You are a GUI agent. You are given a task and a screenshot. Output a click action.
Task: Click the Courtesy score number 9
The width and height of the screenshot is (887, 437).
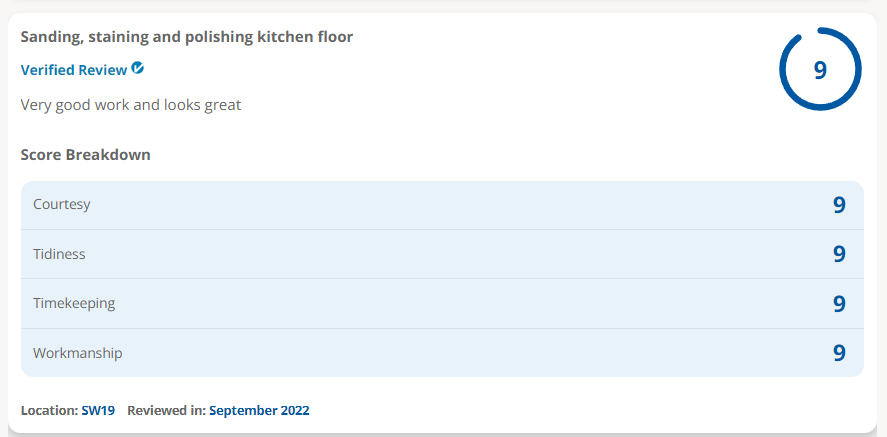pos(839,205)
